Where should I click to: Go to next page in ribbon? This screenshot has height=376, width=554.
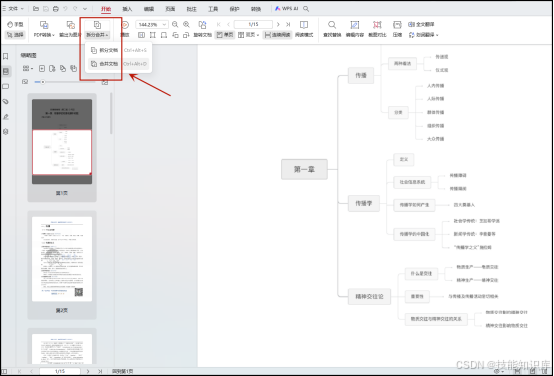(x=278, y=24)
